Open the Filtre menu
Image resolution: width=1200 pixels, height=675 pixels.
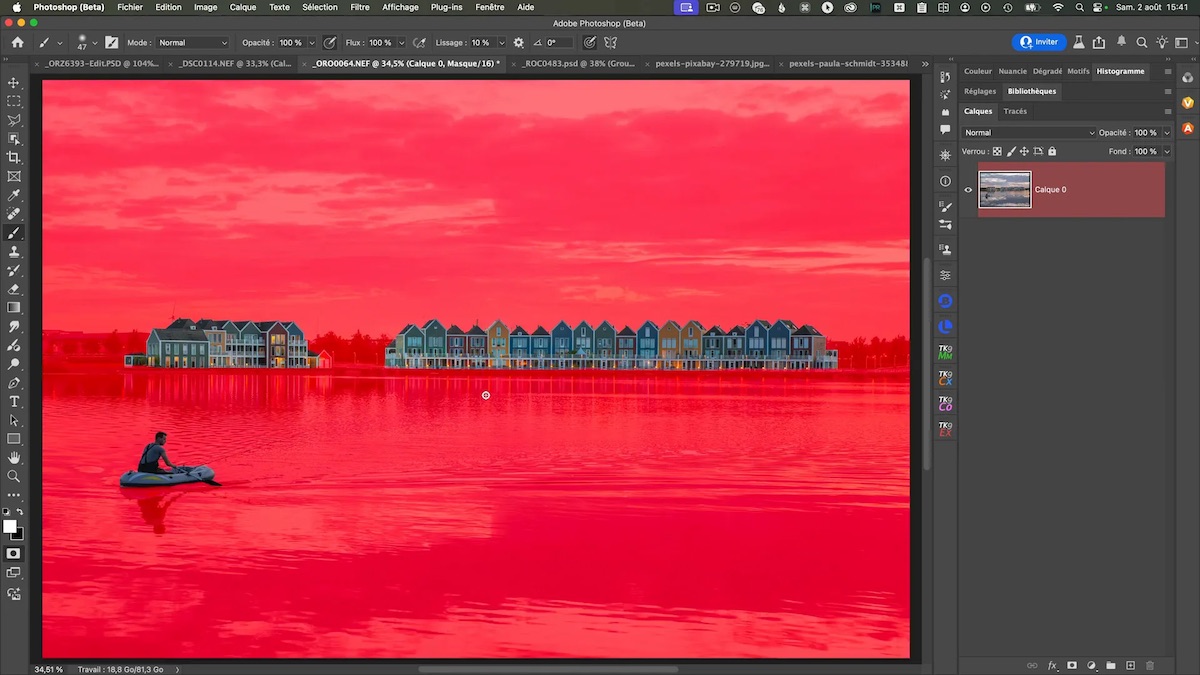point(360,7)
